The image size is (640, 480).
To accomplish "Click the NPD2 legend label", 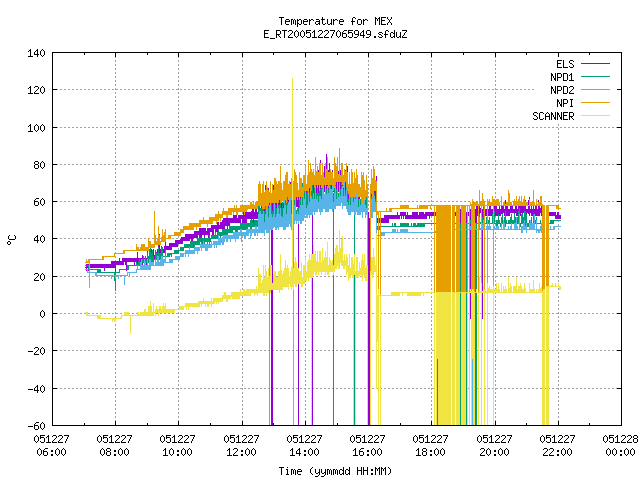I will point(562,90).
